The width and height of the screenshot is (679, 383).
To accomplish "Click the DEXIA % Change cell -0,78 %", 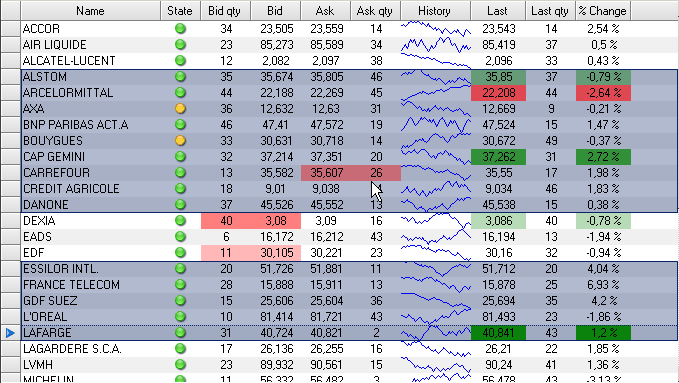I will (603, 221).
